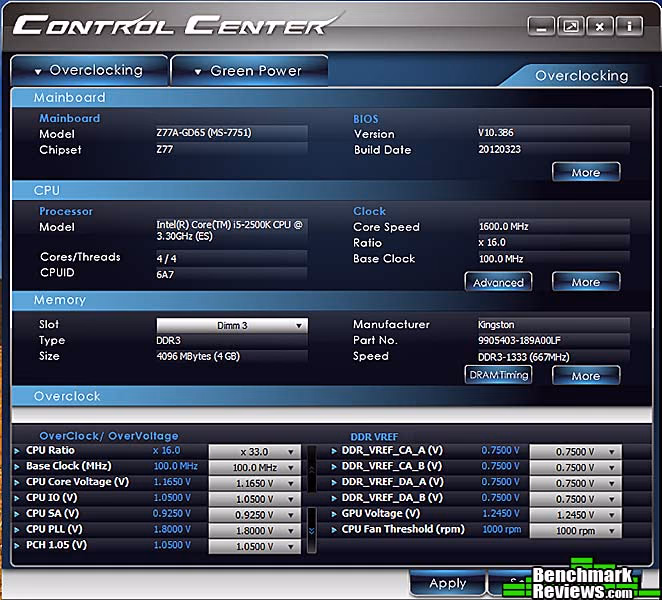Click the double up-chevron scroll icon

(x=312, y=469)
